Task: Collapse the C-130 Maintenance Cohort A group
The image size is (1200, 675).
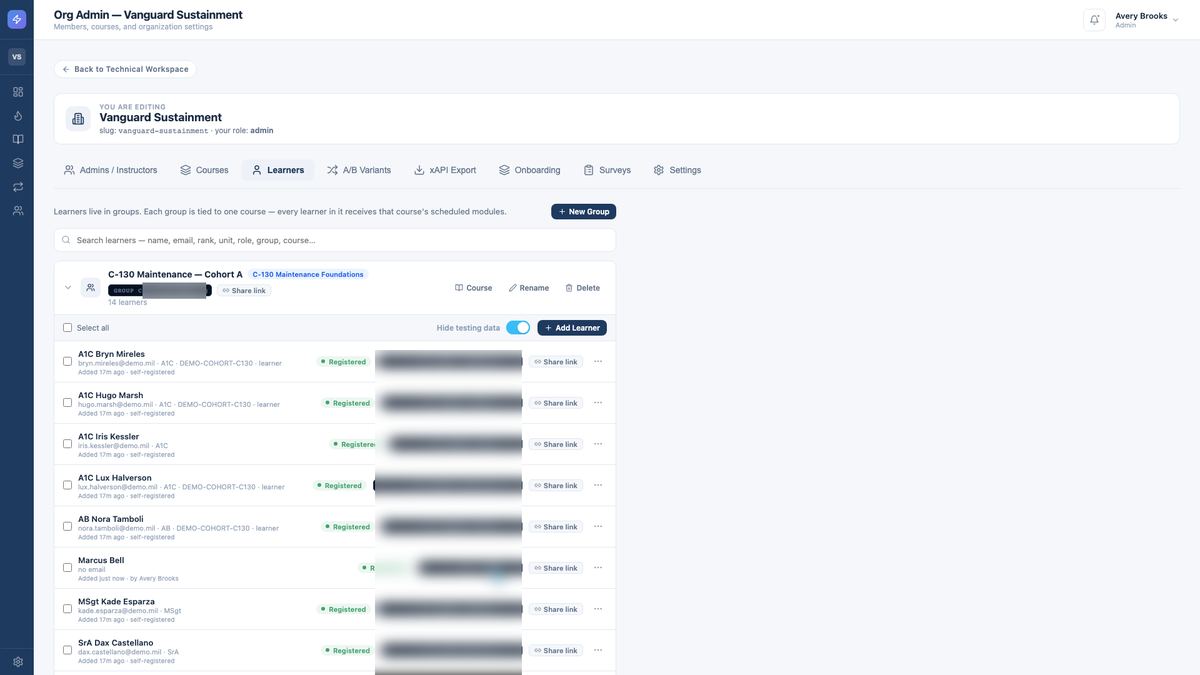Action: (68, 288)
